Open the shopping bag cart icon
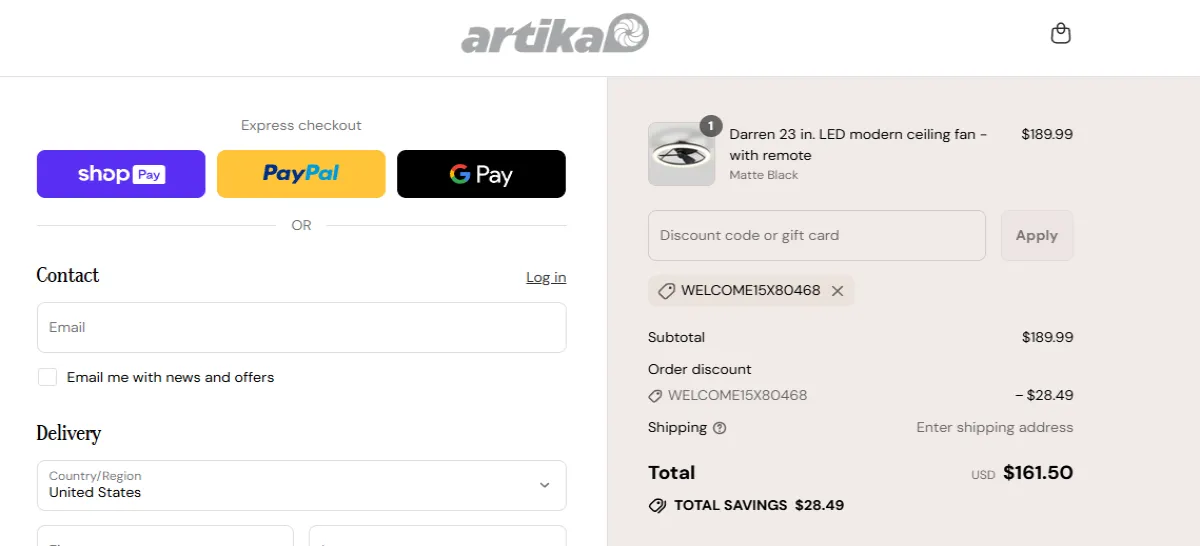 [x=1061, y=34]
